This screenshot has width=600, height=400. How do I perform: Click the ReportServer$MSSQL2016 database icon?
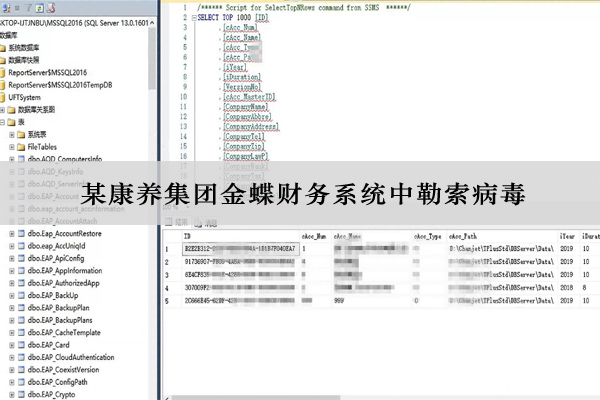coord(3,73)
